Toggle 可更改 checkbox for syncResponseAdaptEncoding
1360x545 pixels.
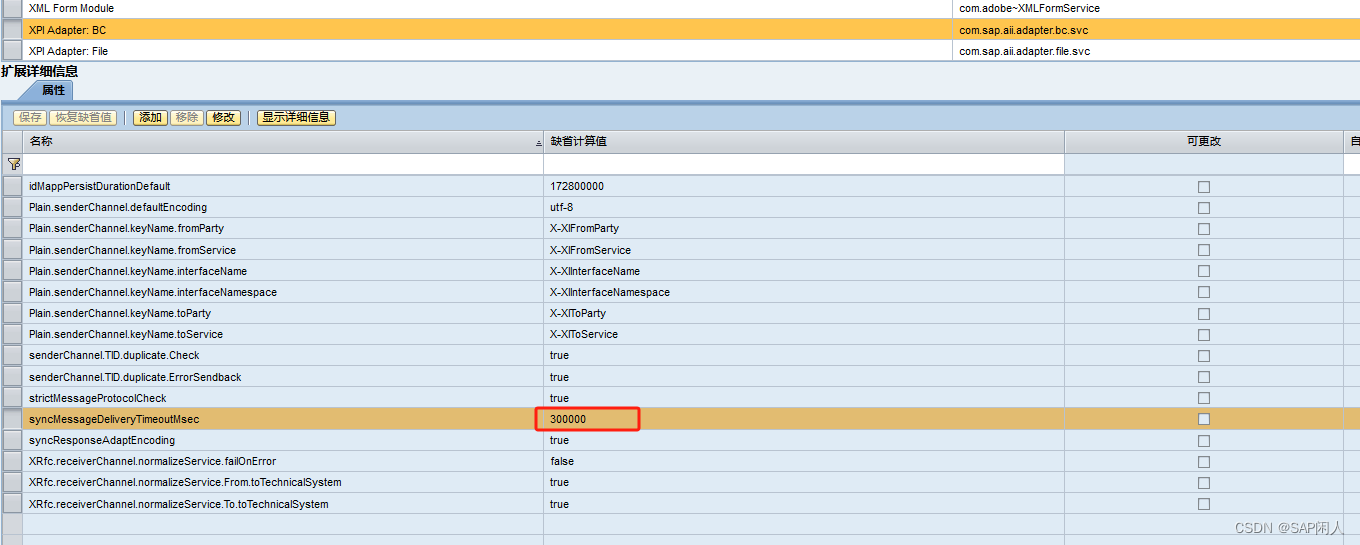pyautogui.click(x=1204, y=441)
